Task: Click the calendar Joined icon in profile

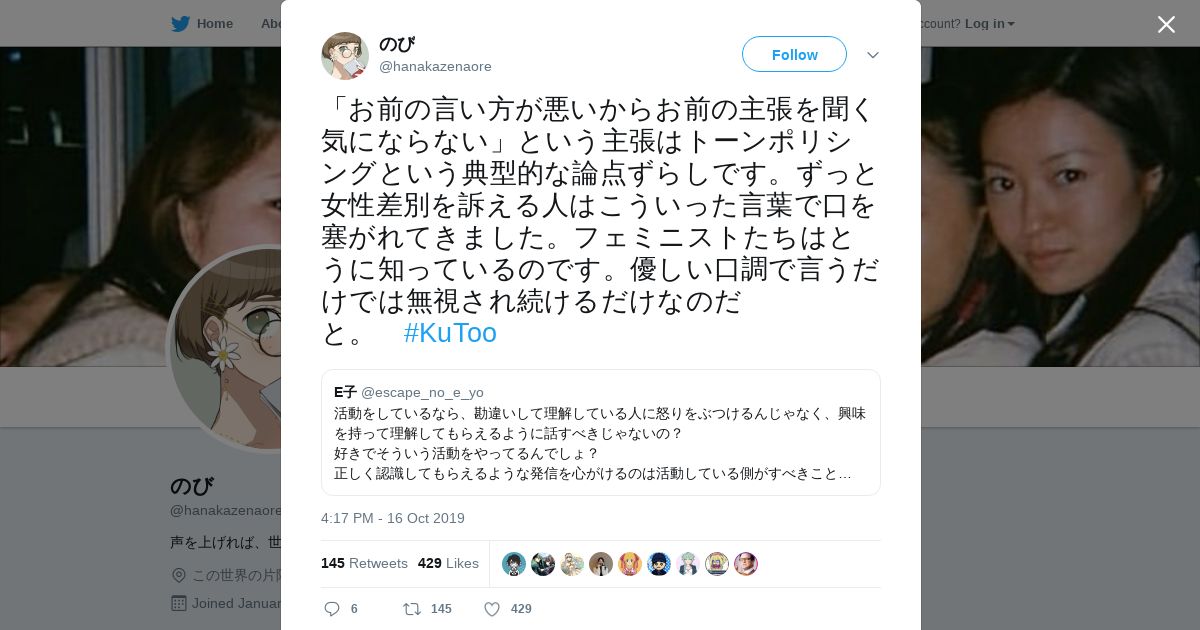Action: click(179, 603)
